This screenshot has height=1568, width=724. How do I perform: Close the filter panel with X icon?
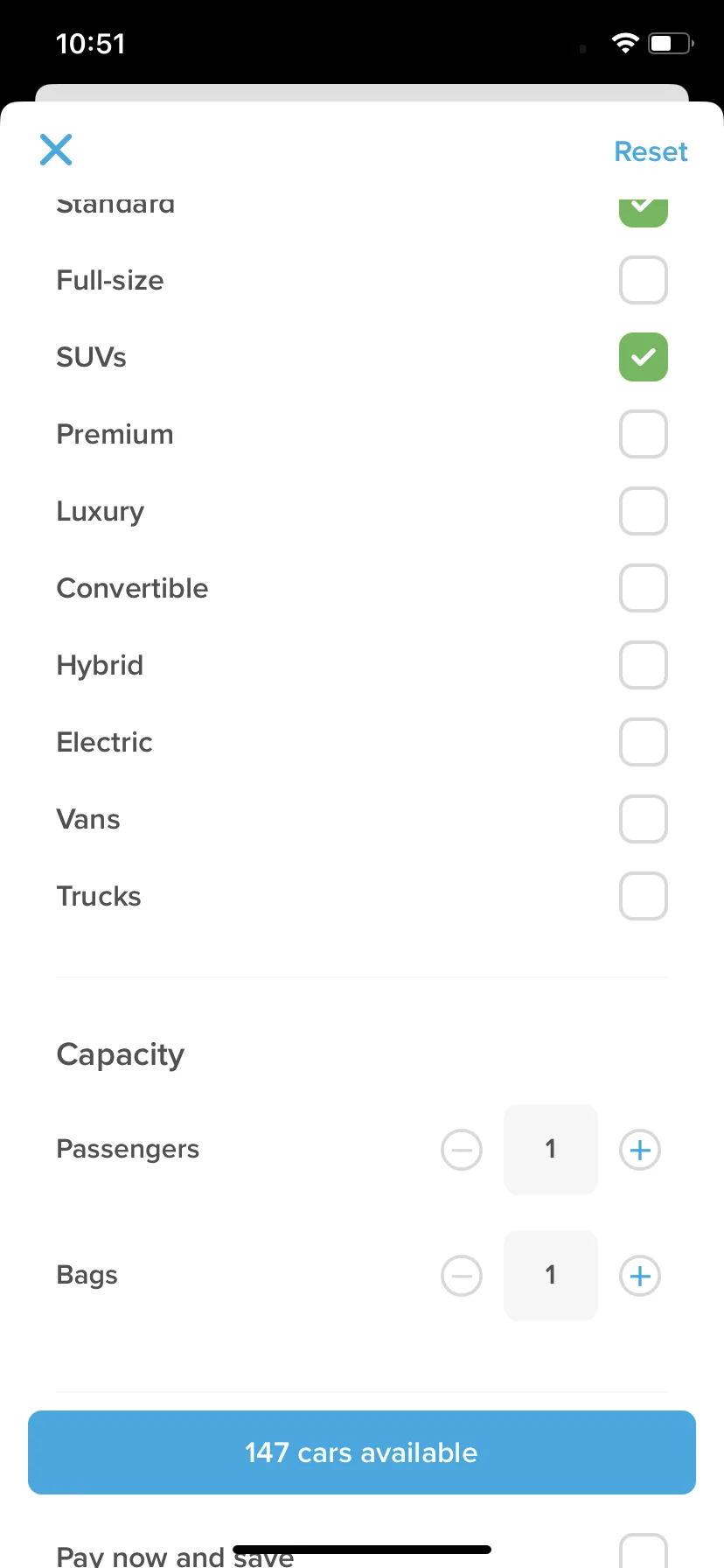click(56, 150)
